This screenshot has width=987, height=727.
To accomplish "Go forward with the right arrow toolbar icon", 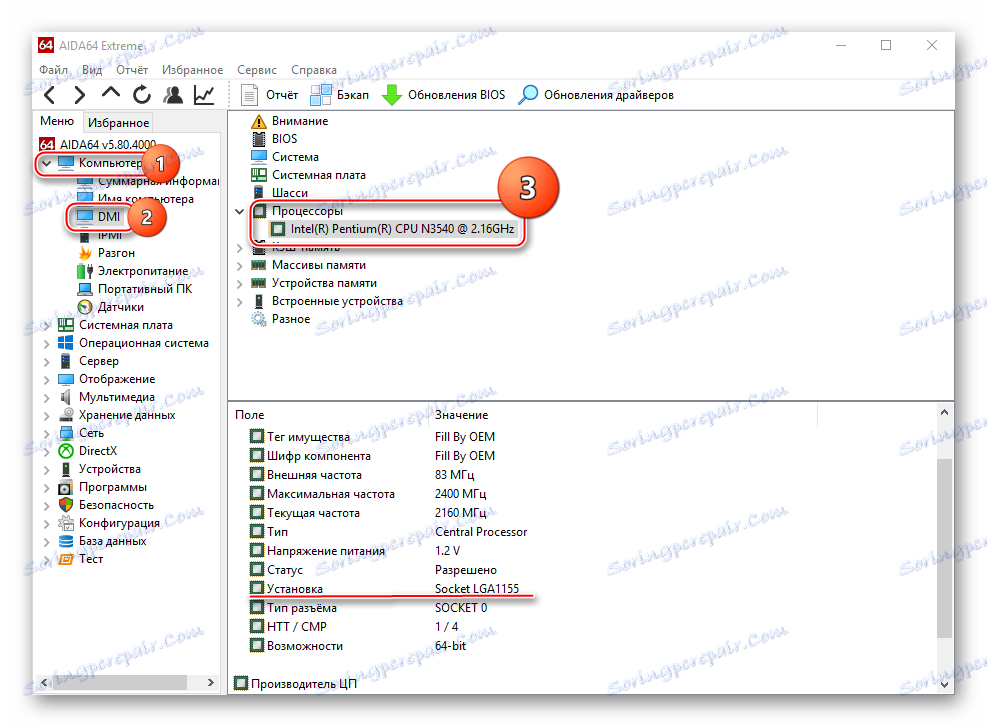I will [x=79, y=95].
